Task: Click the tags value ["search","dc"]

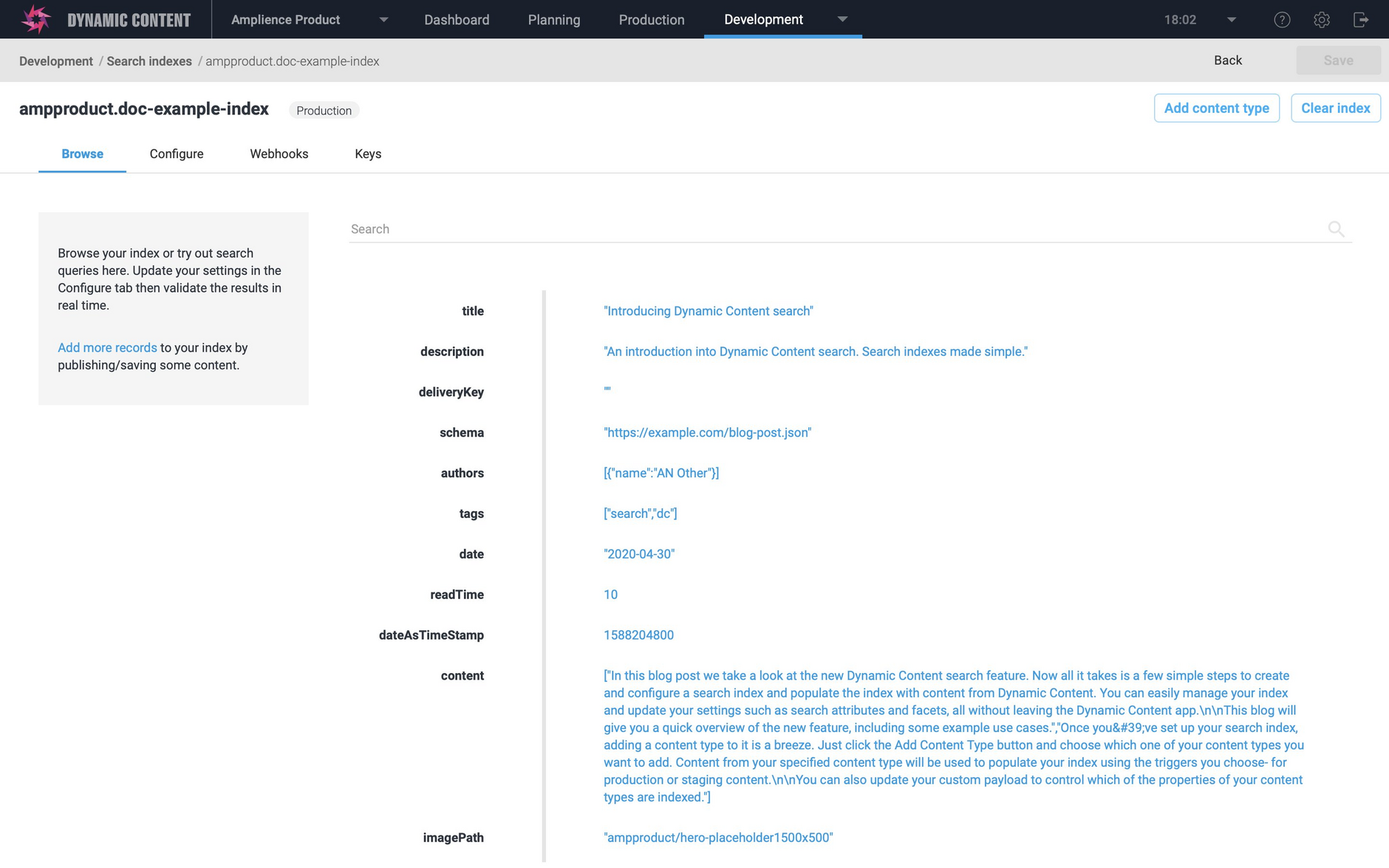Action: (640, 513)
